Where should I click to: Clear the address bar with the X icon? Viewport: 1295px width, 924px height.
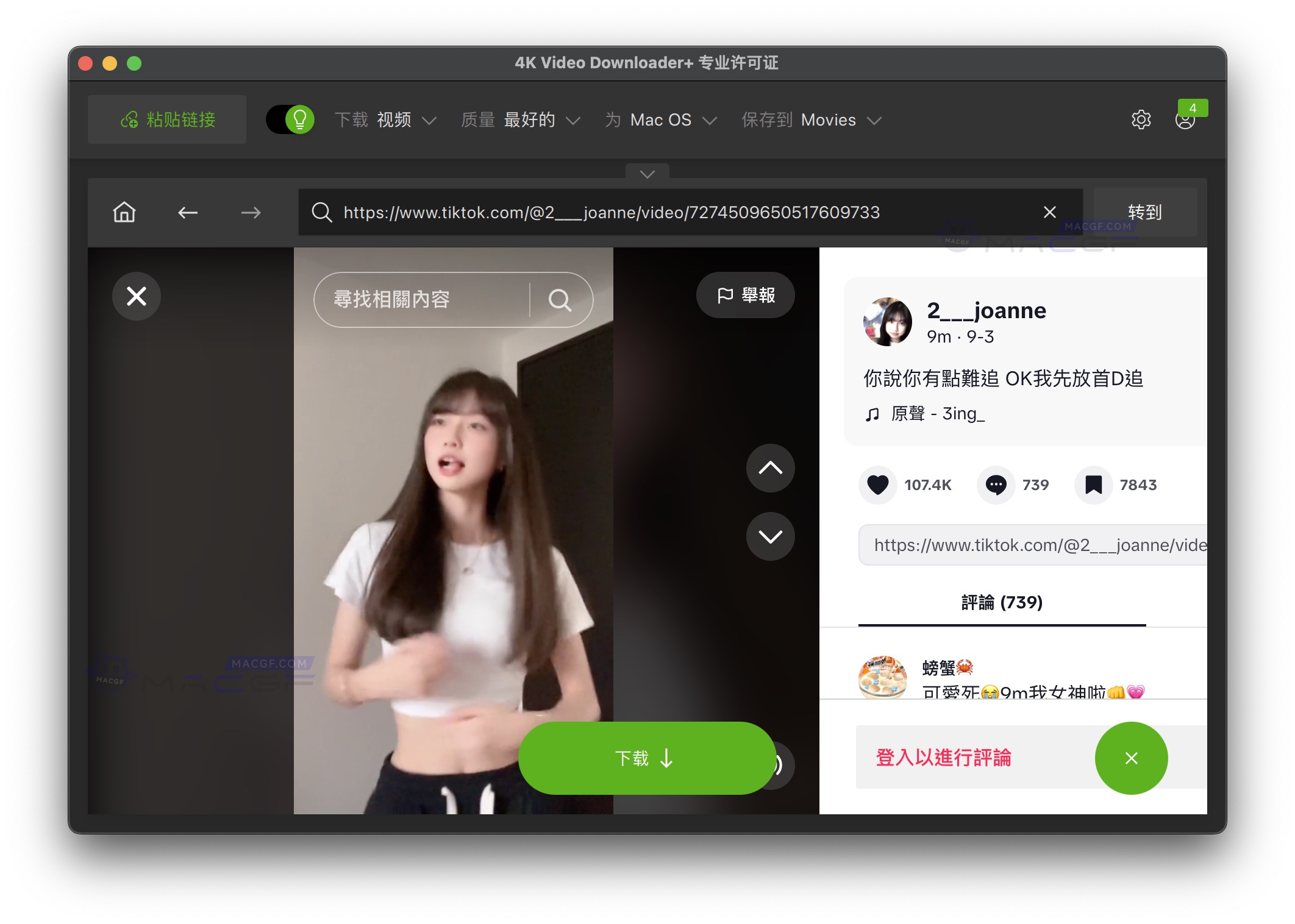coord(1049,212)
